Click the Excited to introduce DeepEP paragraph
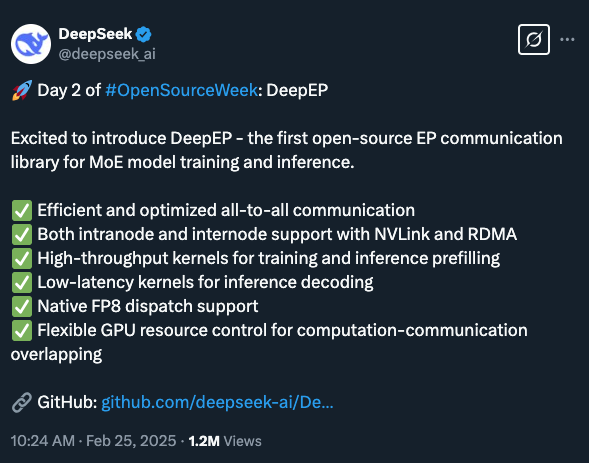 coord(287,150)
